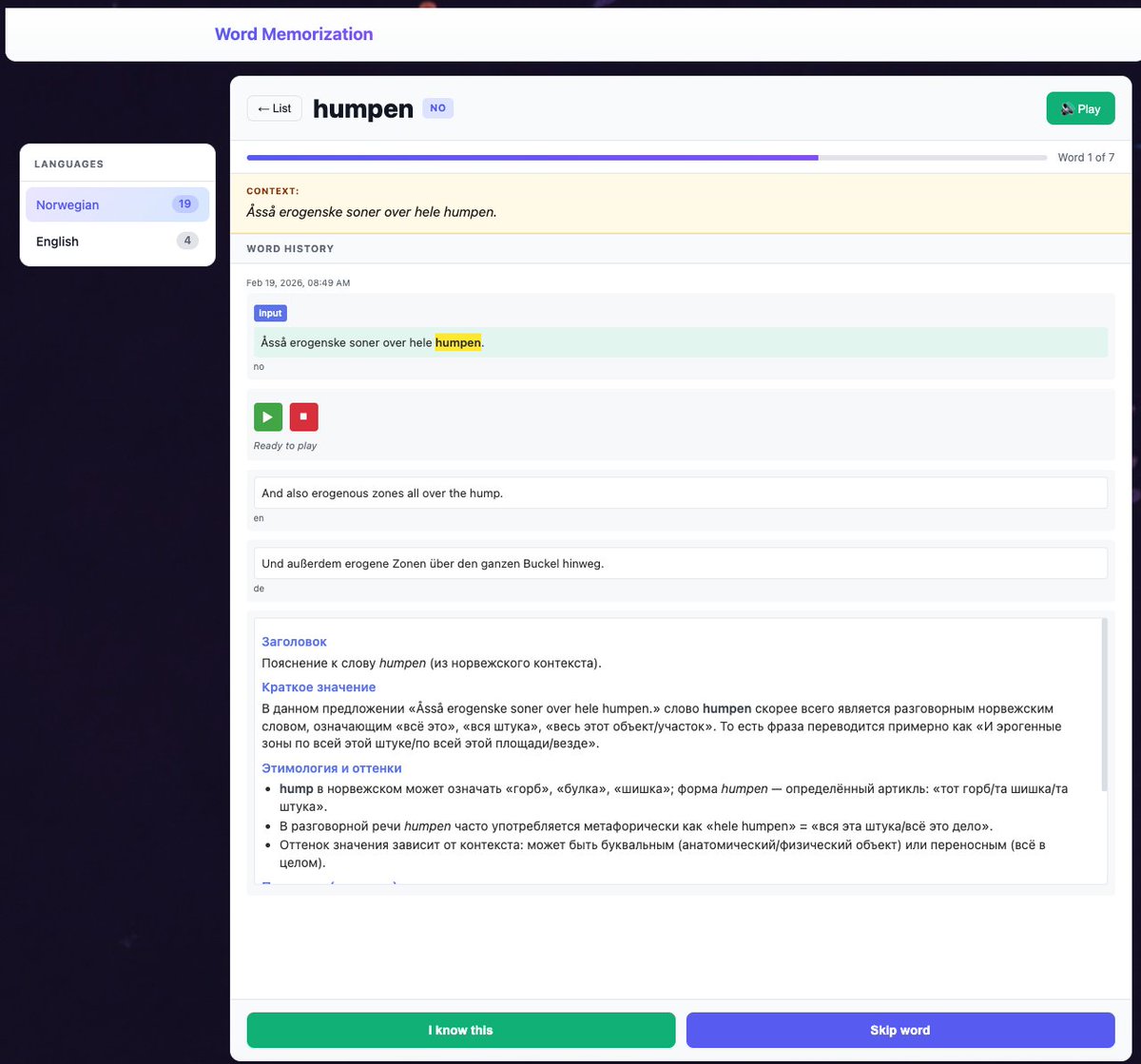Click the German translation text field
Viewport: 1141px width, 1064px height.
[681, 563]
